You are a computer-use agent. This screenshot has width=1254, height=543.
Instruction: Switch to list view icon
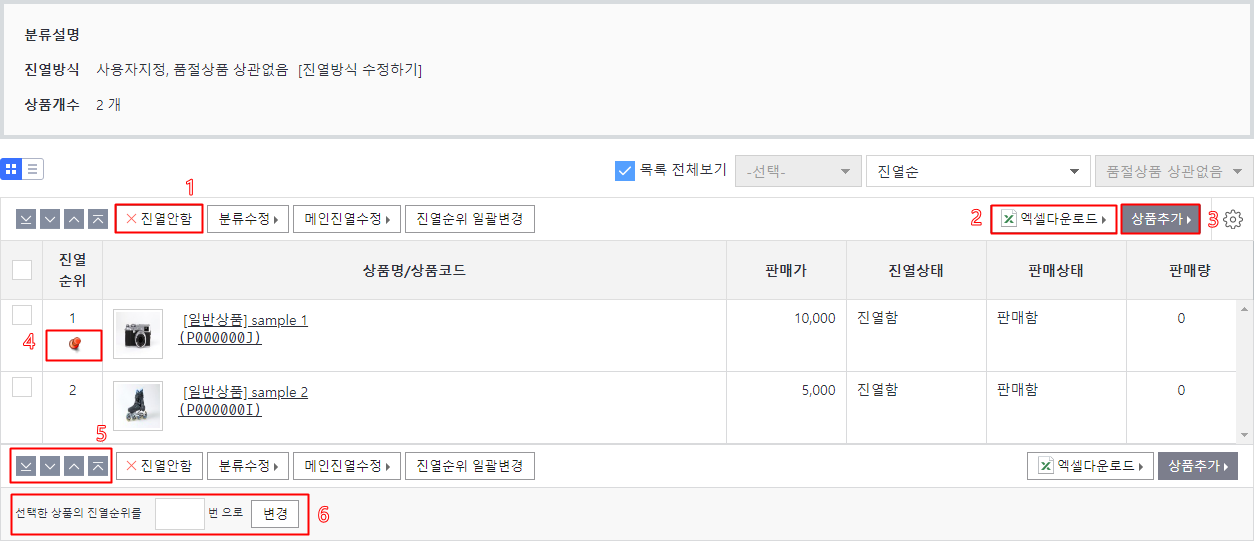33,169
